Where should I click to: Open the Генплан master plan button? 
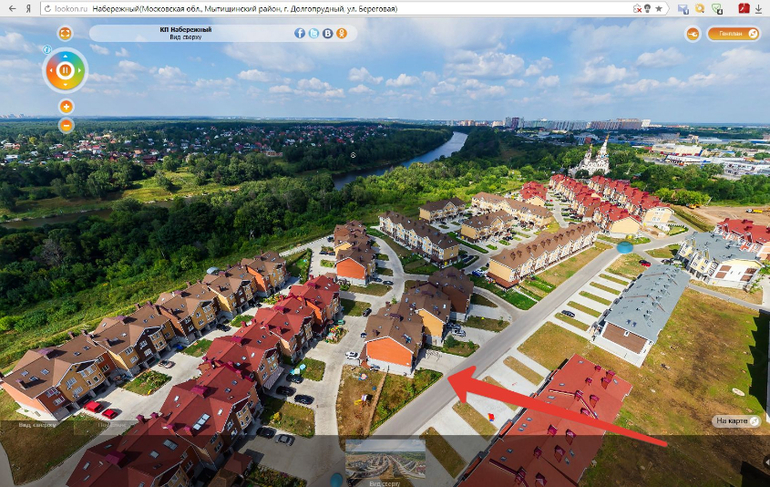733,34
